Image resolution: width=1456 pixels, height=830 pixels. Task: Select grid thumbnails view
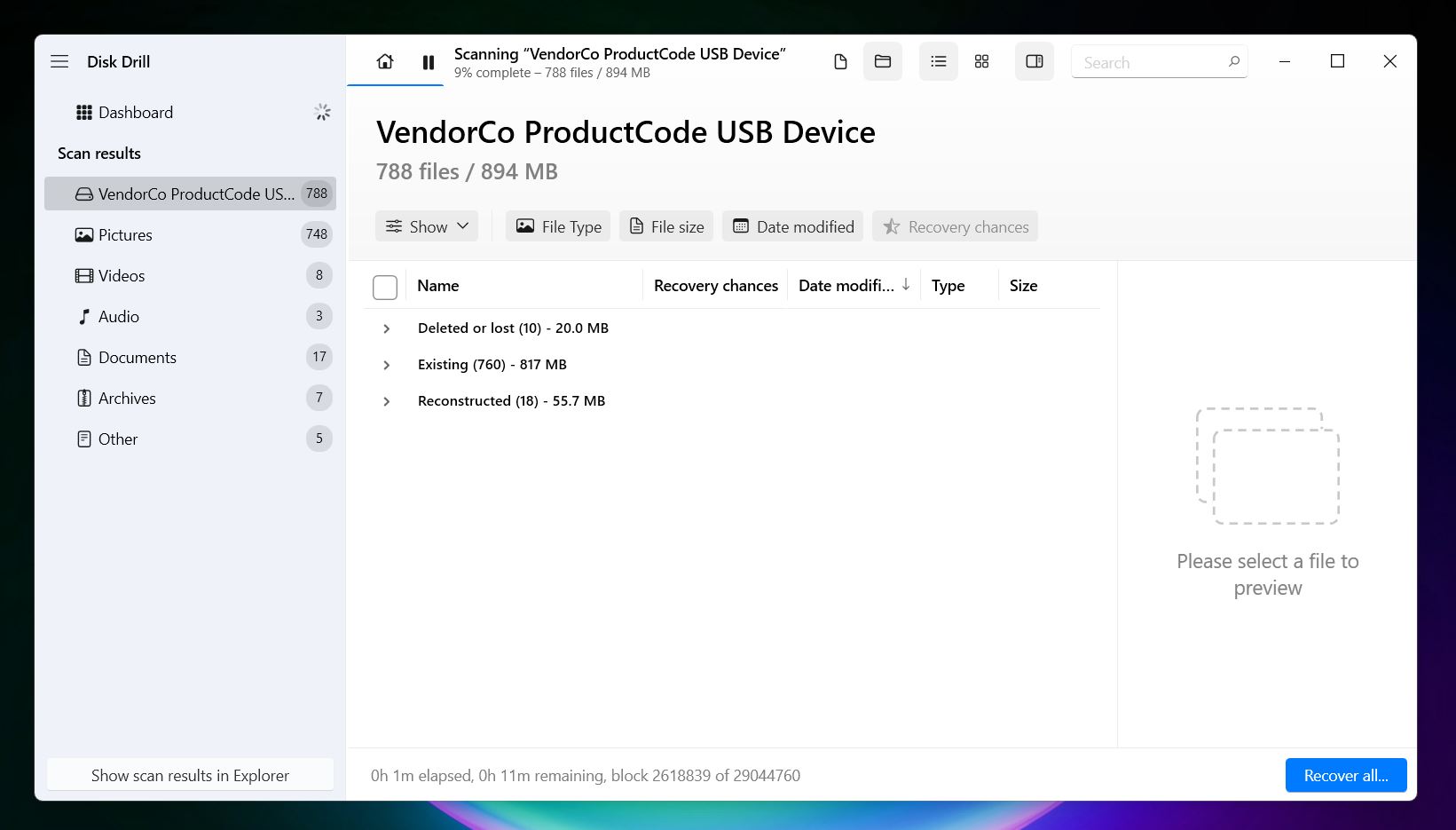point(981,61)
